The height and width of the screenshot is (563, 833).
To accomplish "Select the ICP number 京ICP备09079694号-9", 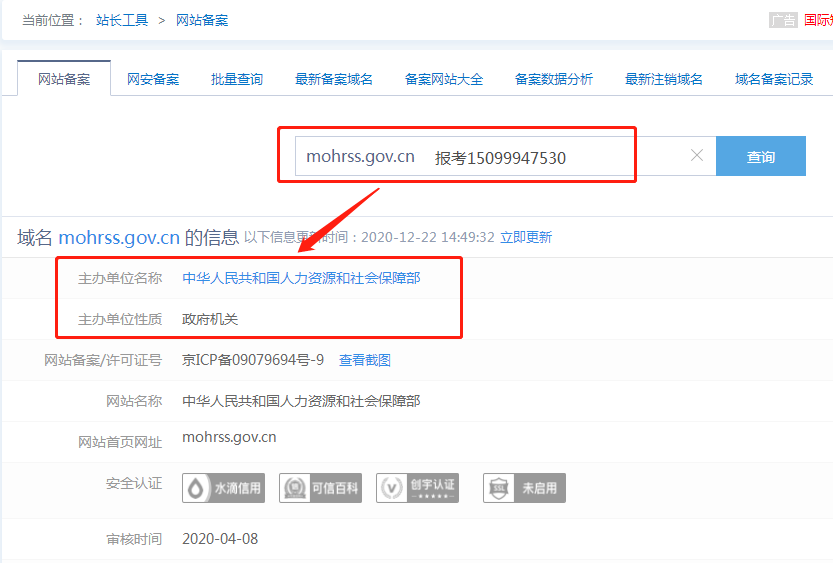I will point(253,360).
